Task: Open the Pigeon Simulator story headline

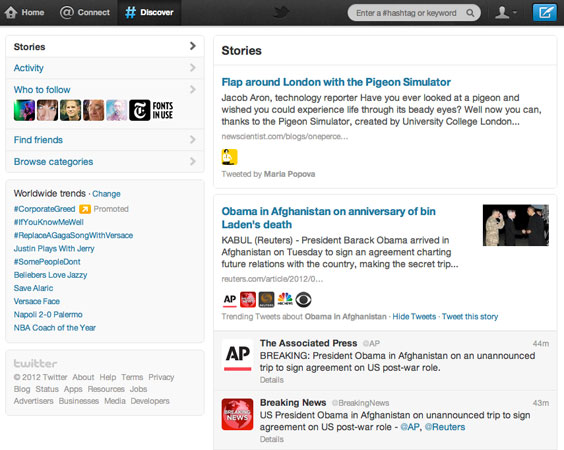Action: (336, 82)
